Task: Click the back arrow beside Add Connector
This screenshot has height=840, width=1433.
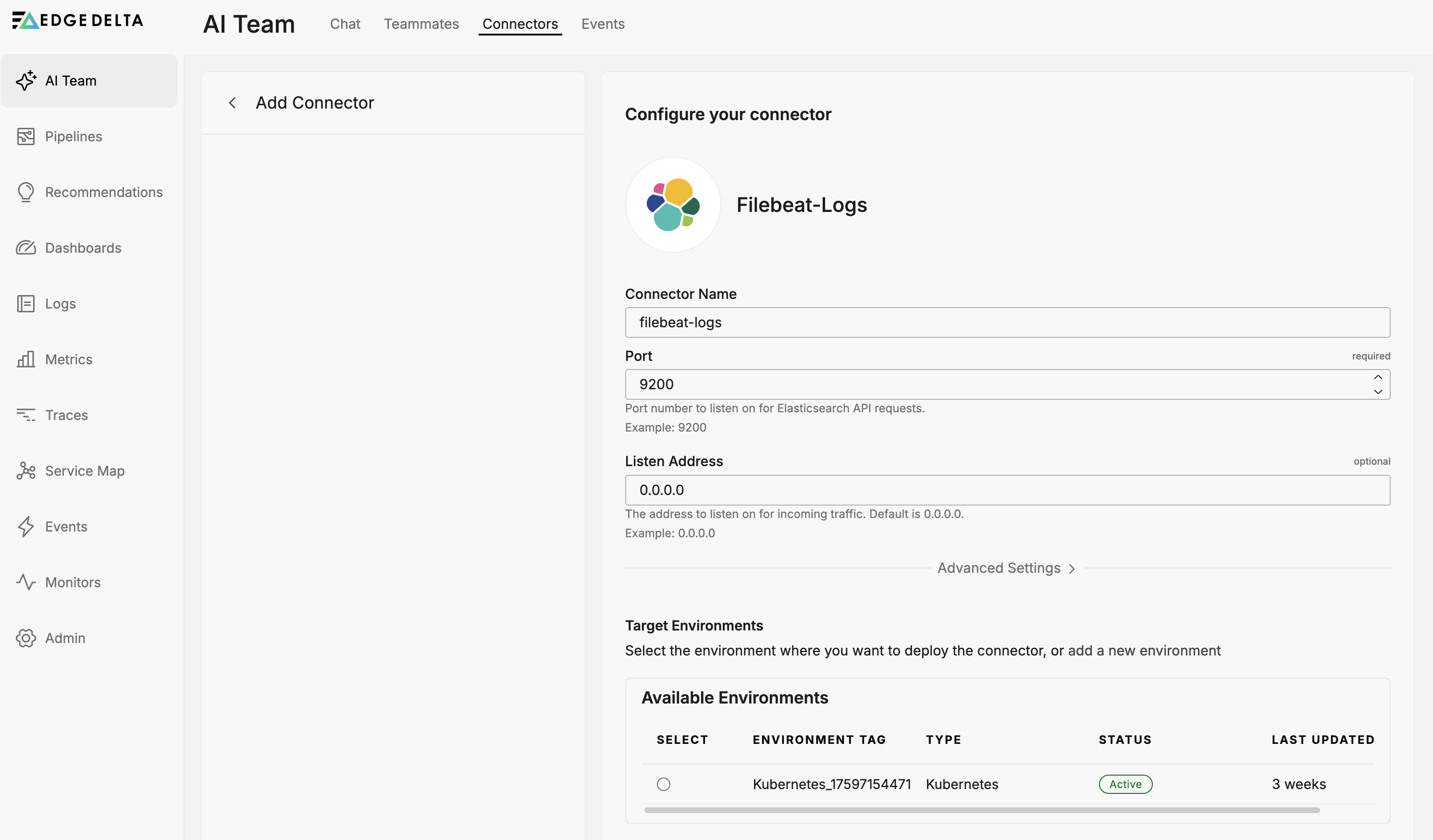Action: pos(233,102)
